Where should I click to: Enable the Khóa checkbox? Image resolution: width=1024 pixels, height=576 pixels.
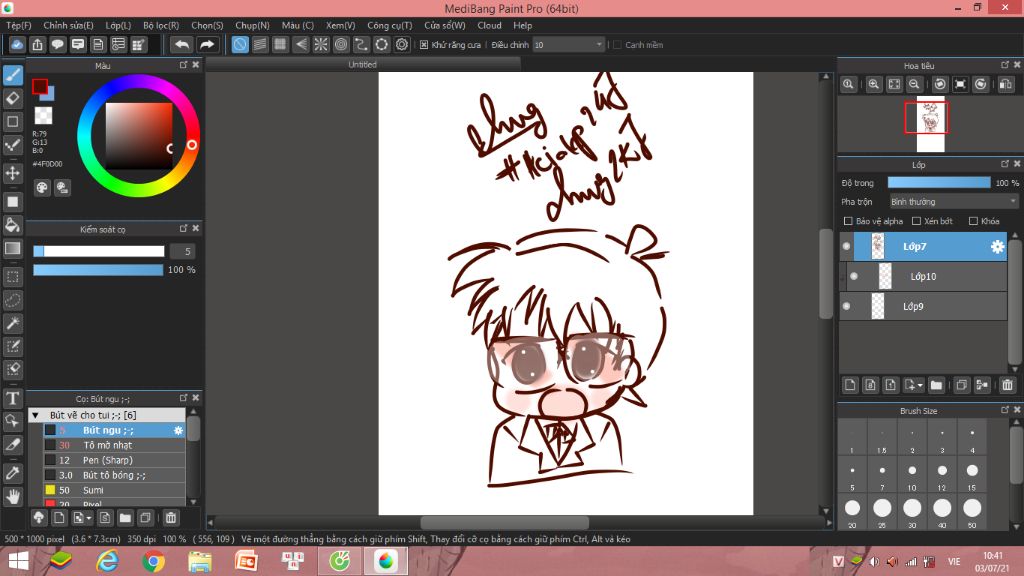973,221
